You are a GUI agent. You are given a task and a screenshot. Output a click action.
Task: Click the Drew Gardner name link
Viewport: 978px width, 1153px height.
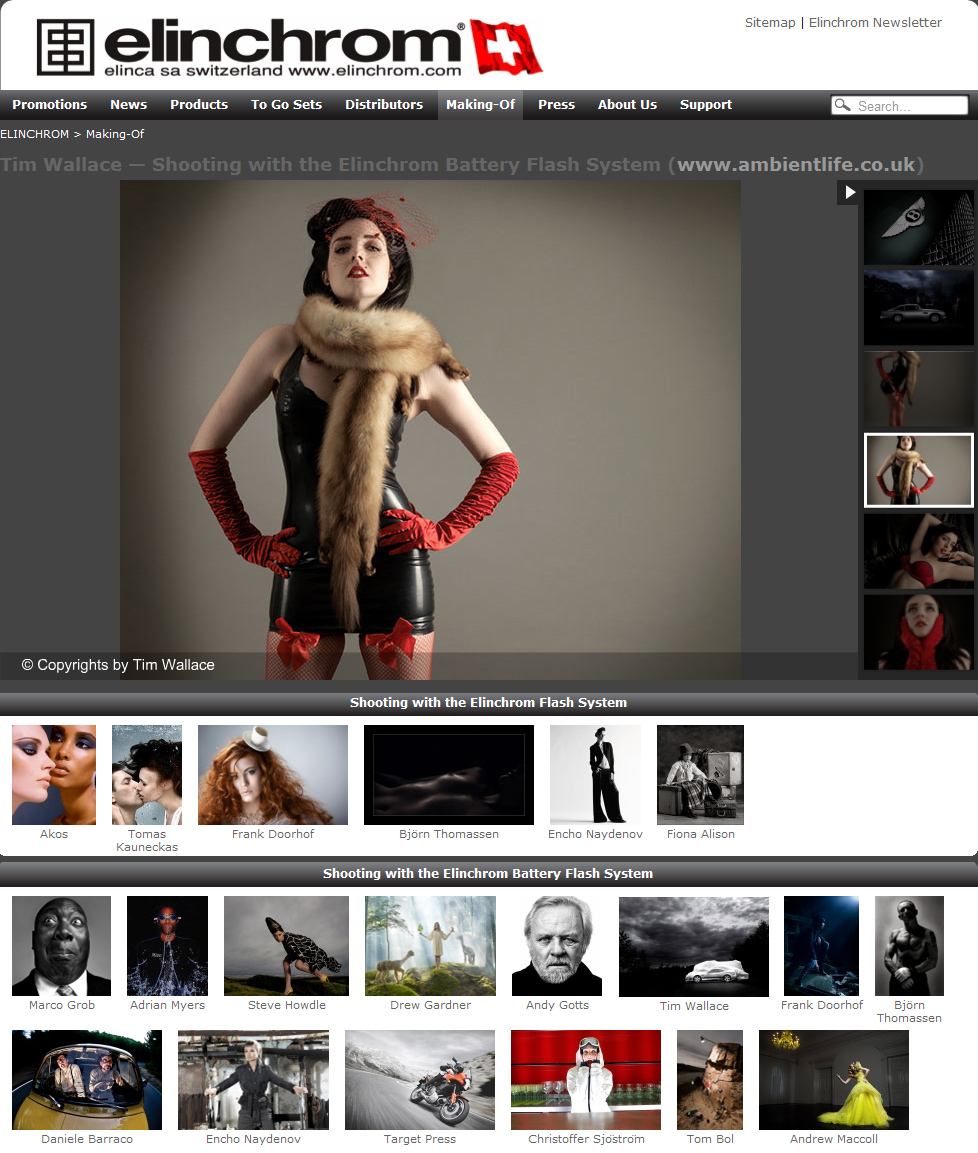tap(430, 1005)
